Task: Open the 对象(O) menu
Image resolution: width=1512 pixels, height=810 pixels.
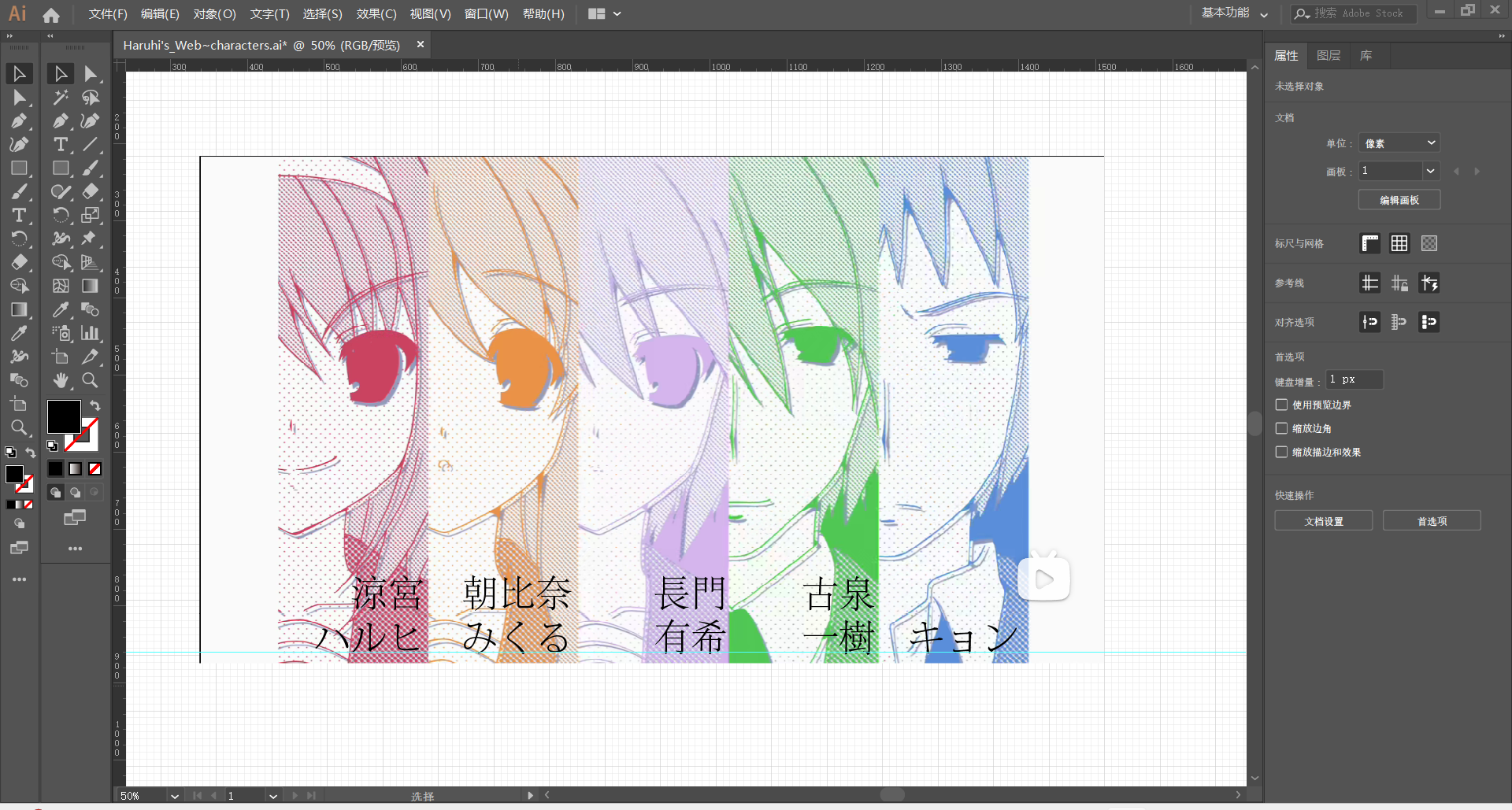Action: tap(215, 14)
